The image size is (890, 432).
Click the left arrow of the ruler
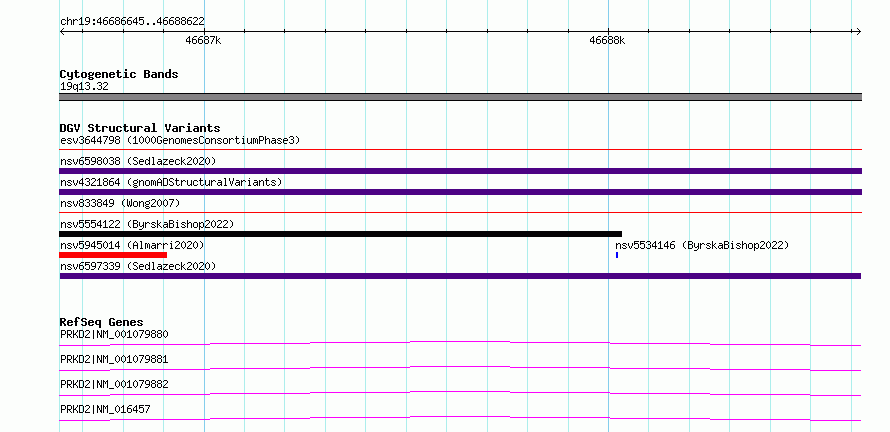tap(62, 32)
